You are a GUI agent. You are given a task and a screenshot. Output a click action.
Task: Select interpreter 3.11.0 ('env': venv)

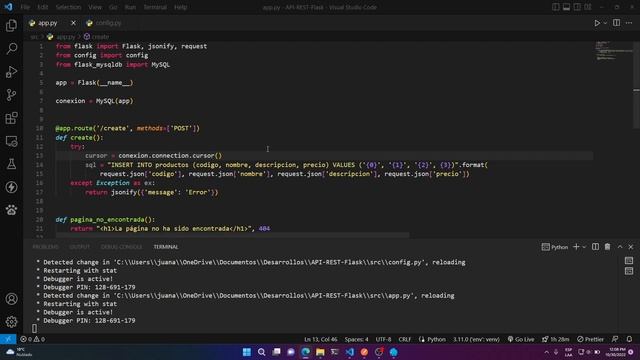(476, 339)
